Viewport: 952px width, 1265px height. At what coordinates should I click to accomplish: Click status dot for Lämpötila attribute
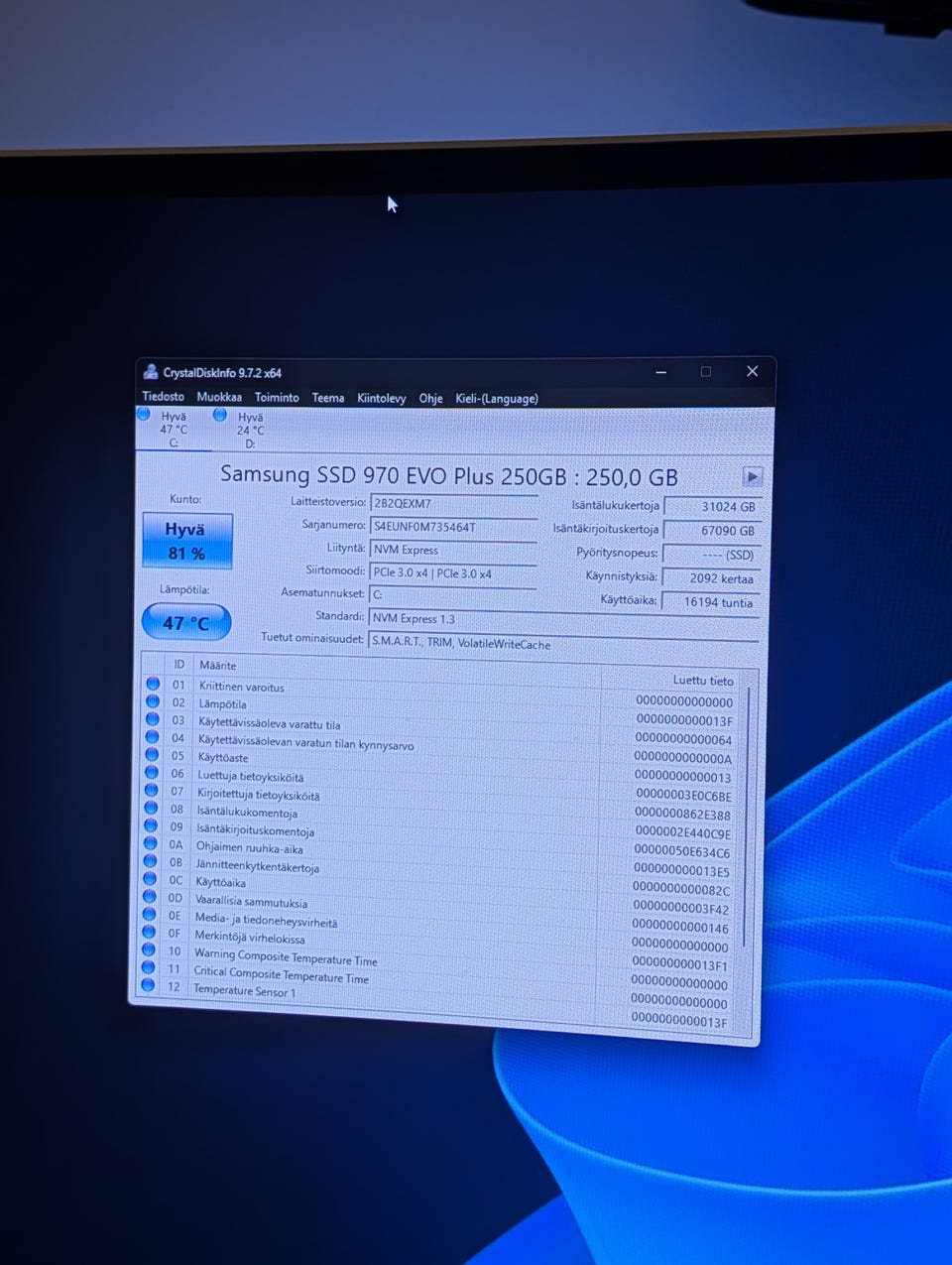click(153, 701)
